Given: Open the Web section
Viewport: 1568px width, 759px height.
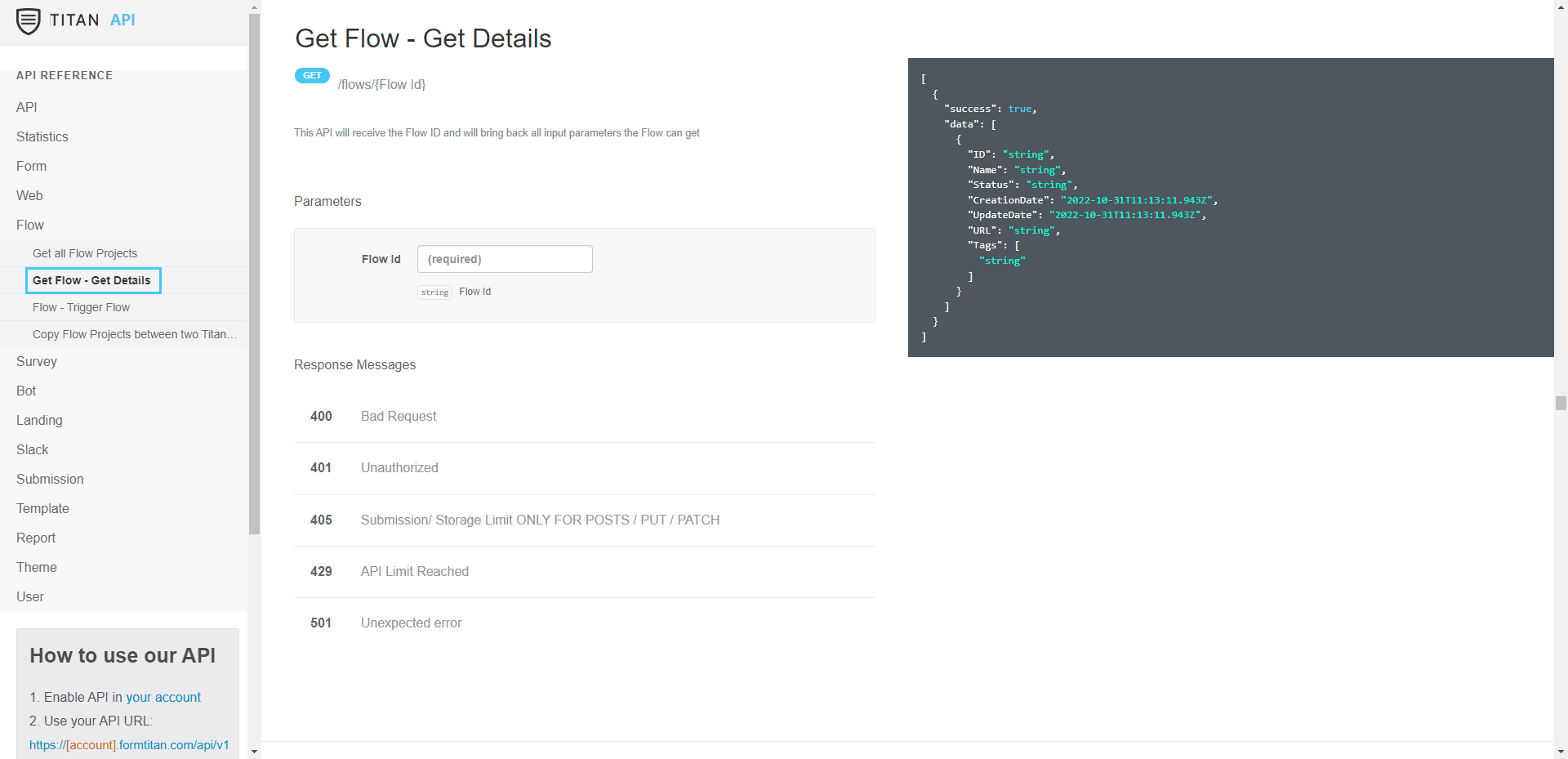Looking at the screenshot, I should click(x=29, y=195).
